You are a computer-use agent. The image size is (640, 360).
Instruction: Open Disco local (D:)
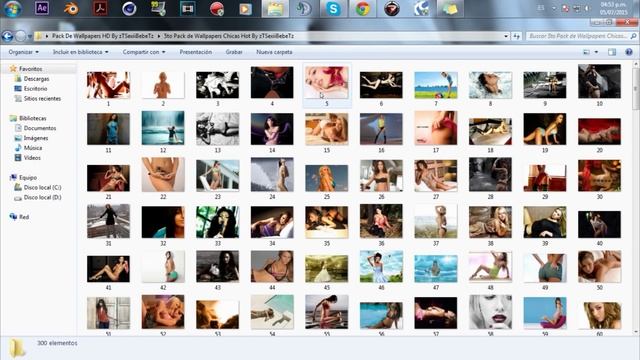point(42,197)
